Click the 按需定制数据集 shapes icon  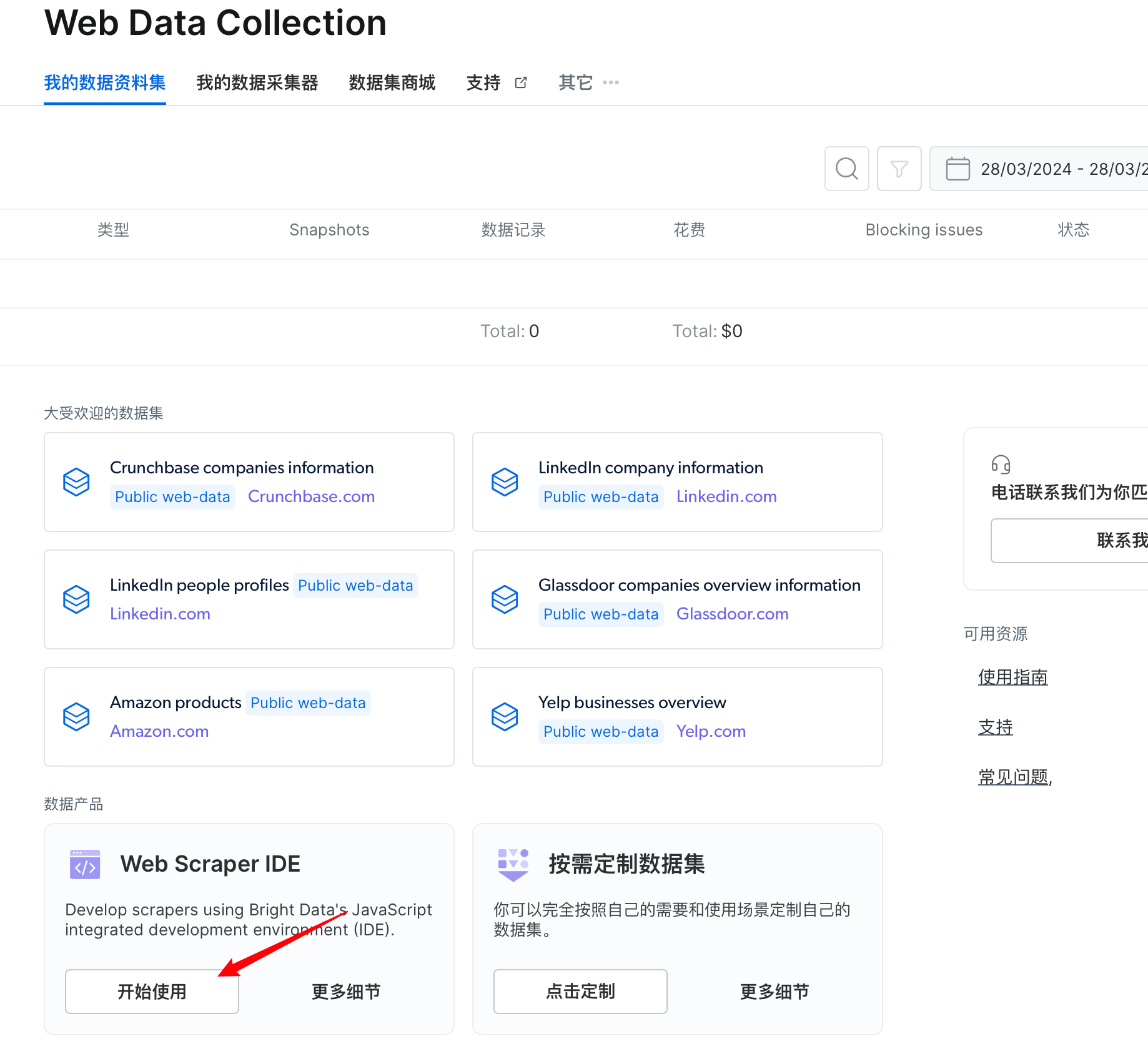[513, 865]
